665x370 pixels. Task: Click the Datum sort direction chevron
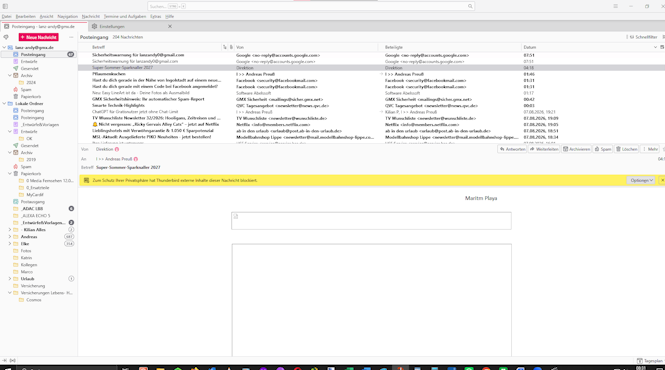coord(655,47)
